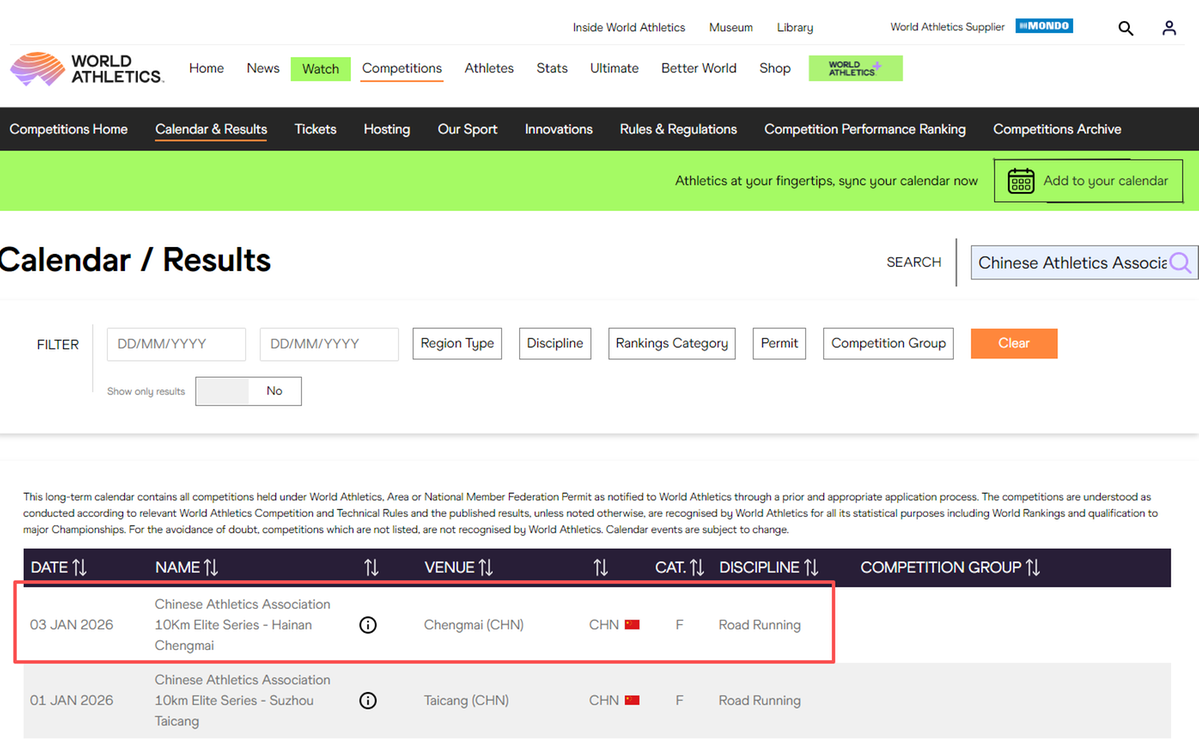The width and height of the screenshot is (1199, 744).
Task: Click the start date DD/MM/YYYY field
Action: [176, 343]
